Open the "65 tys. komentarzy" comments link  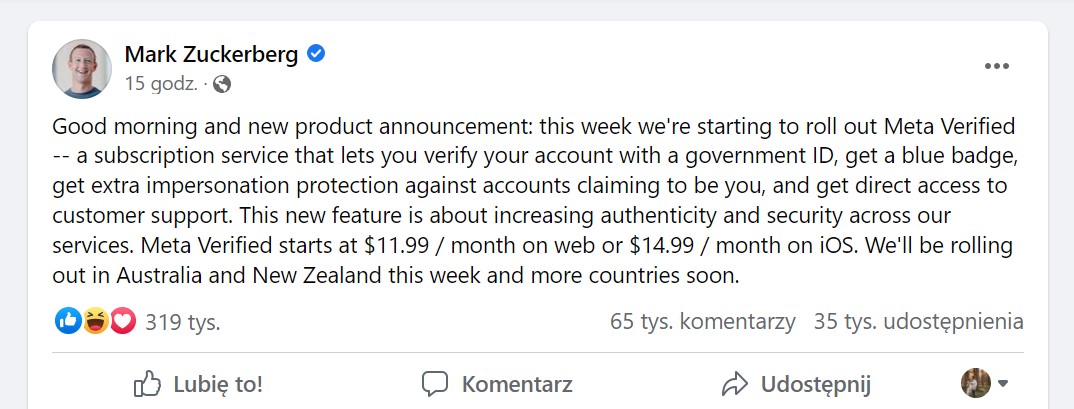(x=702, y=322)
